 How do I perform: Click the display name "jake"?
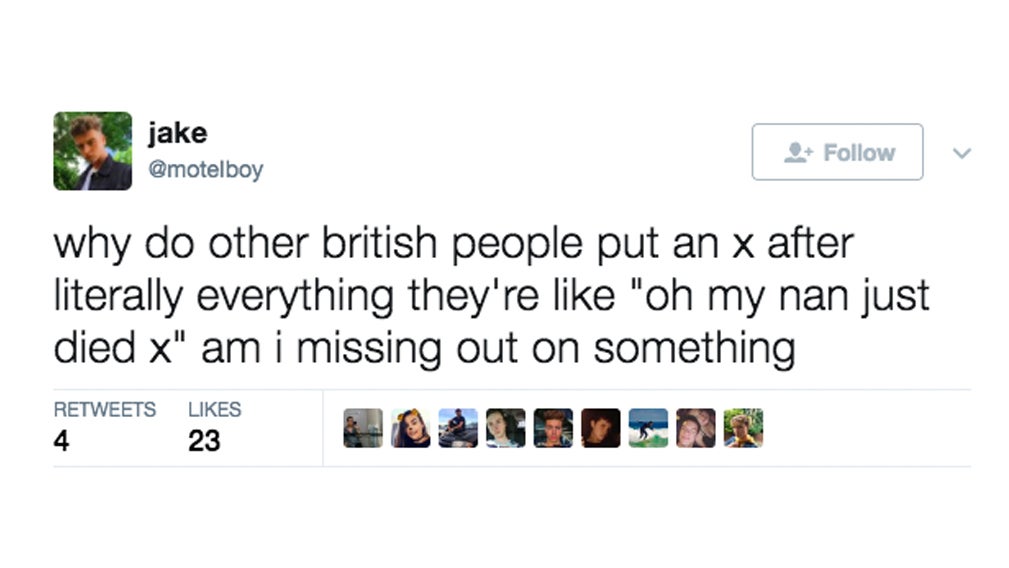[176, 132]
